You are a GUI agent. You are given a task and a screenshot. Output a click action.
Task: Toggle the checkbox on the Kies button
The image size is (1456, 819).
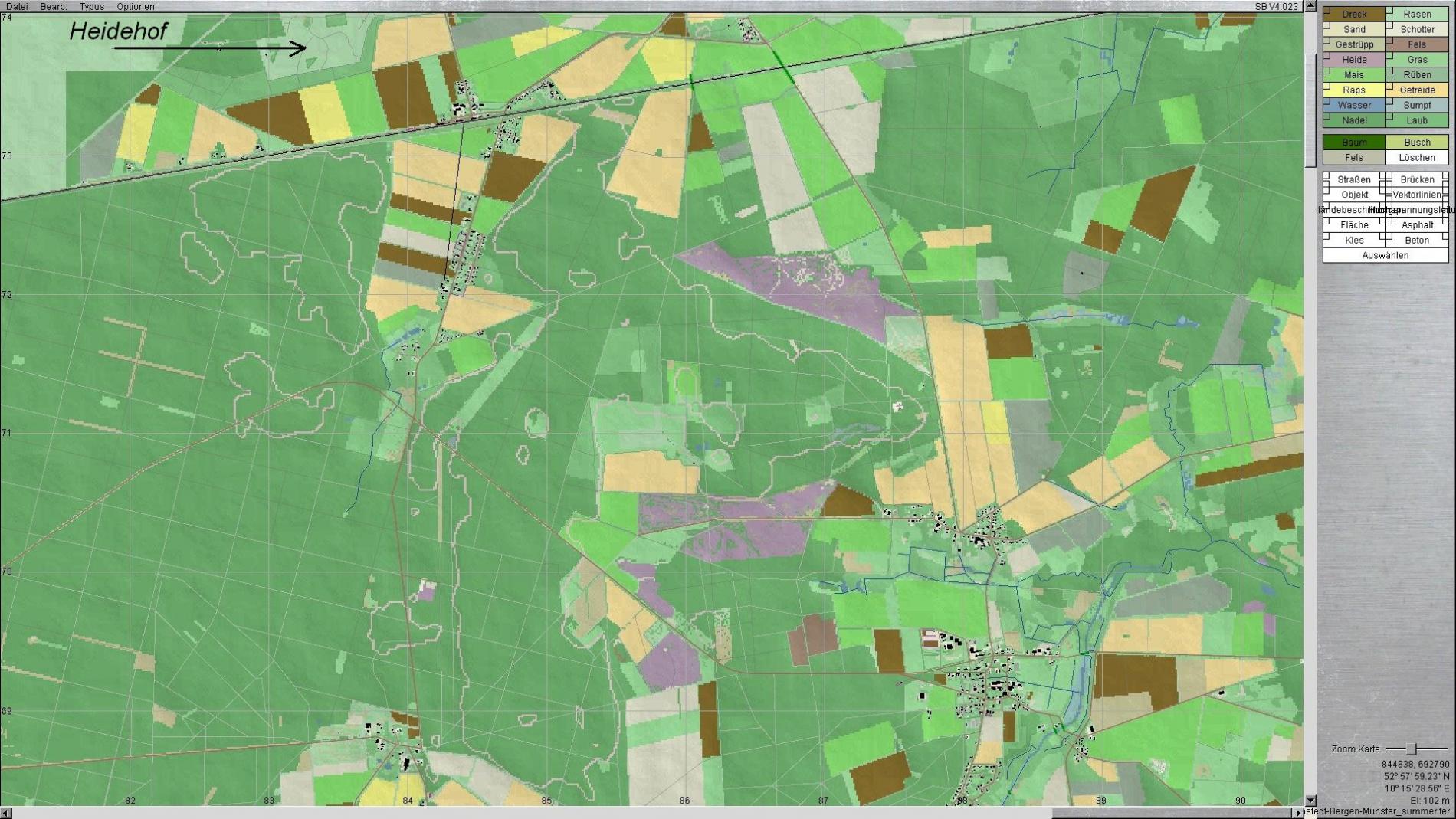[1327, 235]
